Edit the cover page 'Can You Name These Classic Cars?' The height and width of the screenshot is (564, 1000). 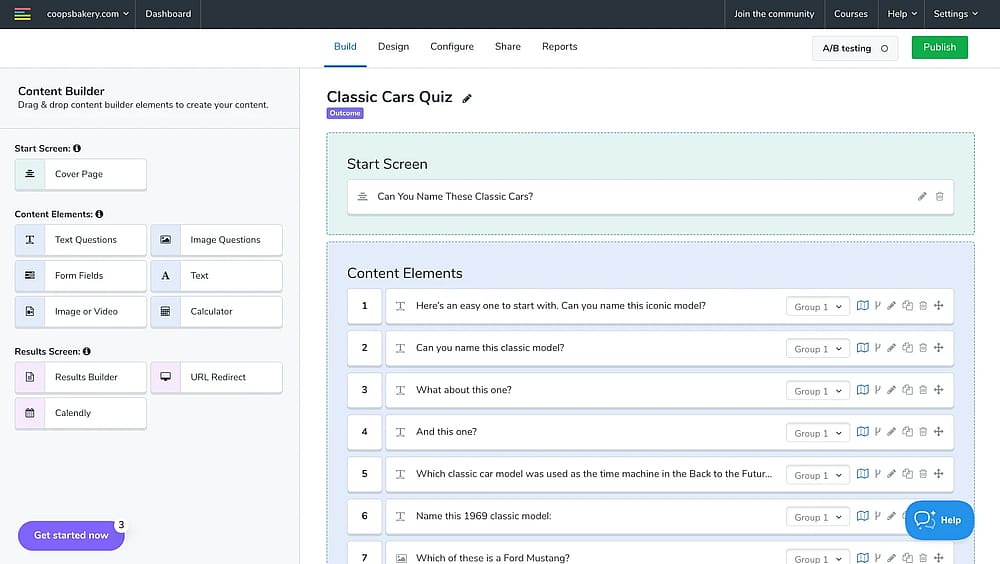922,197
